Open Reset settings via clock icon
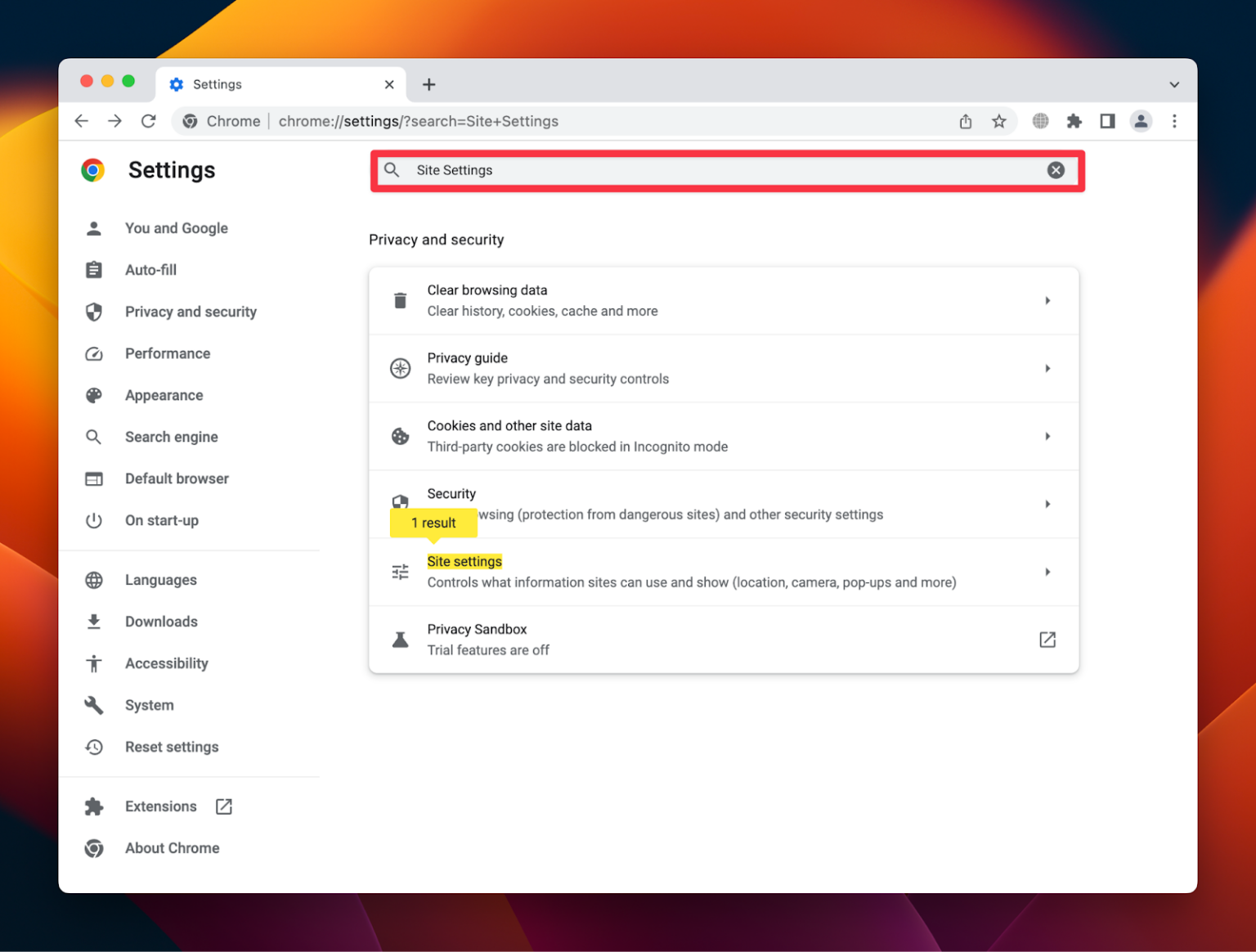Viewport: 1256px width, 952px height. pos(94,747)
